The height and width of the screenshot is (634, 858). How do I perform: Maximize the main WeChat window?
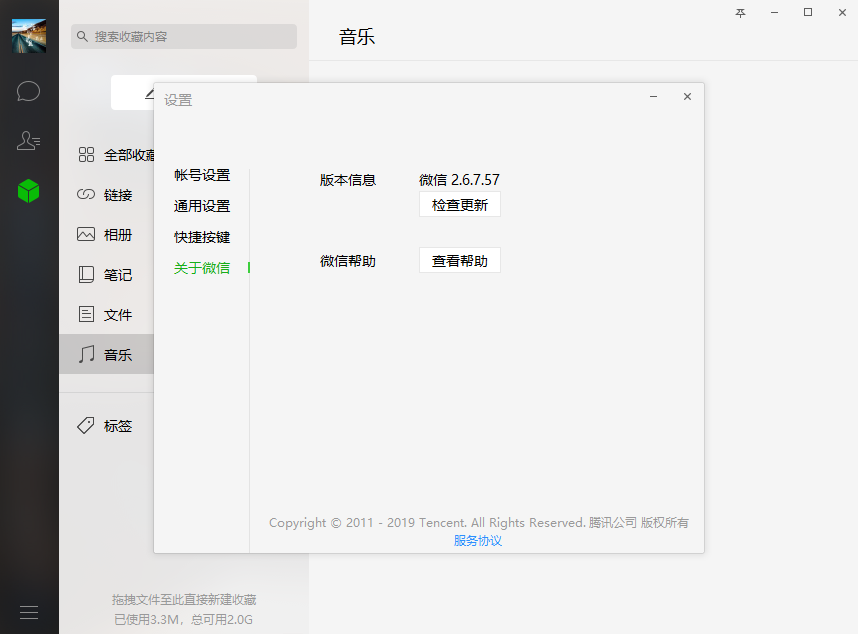[x=808, y=13]
